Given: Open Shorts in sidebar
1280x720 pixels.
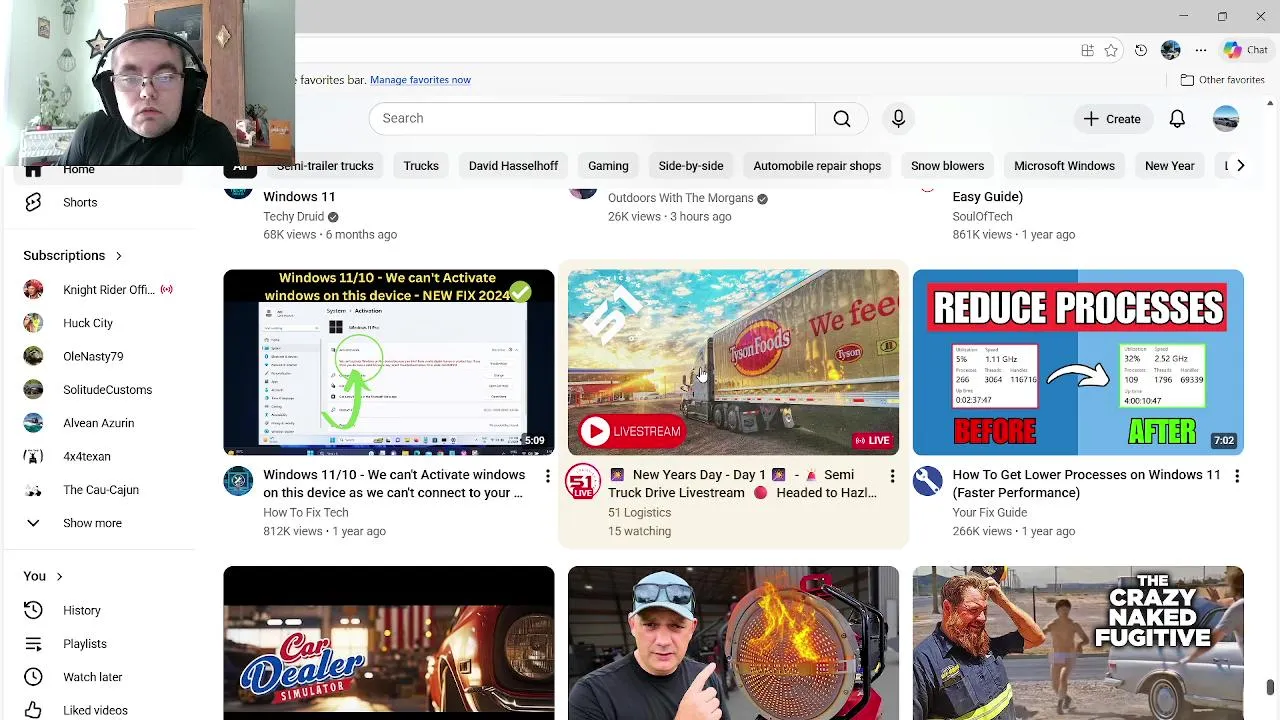Looking at the screenshot, I should point(100,202).
